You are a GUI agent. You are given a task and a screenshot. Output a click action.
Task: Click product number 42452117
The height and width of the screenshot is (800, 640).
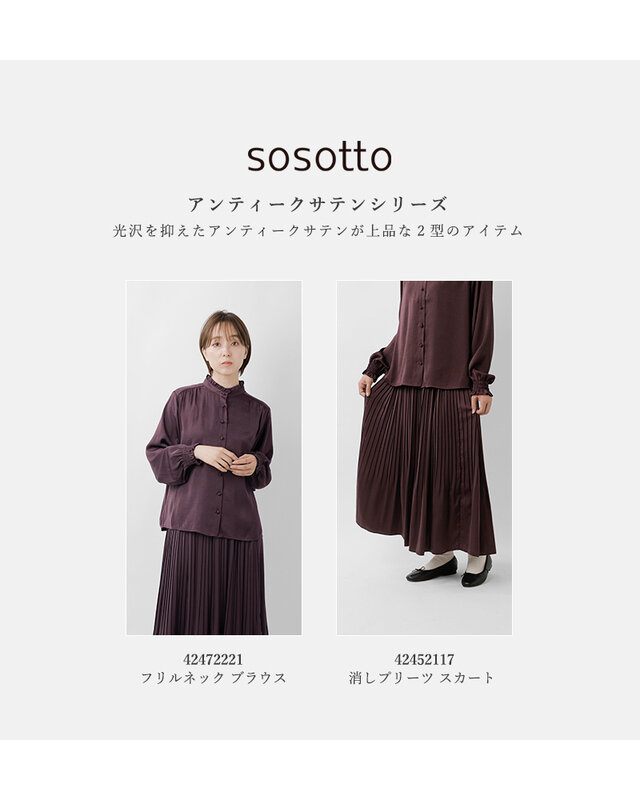coord(424,660)
